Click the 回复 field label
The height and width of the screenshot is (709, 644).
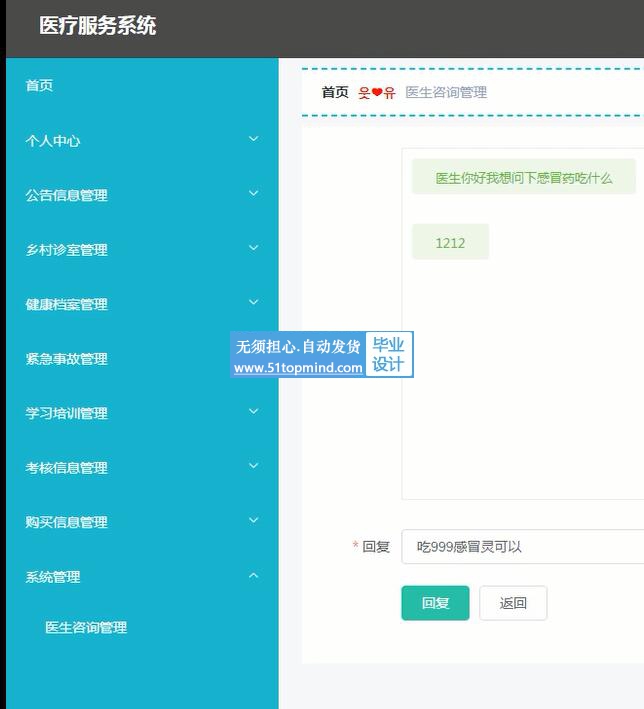[x=376, y=547]
